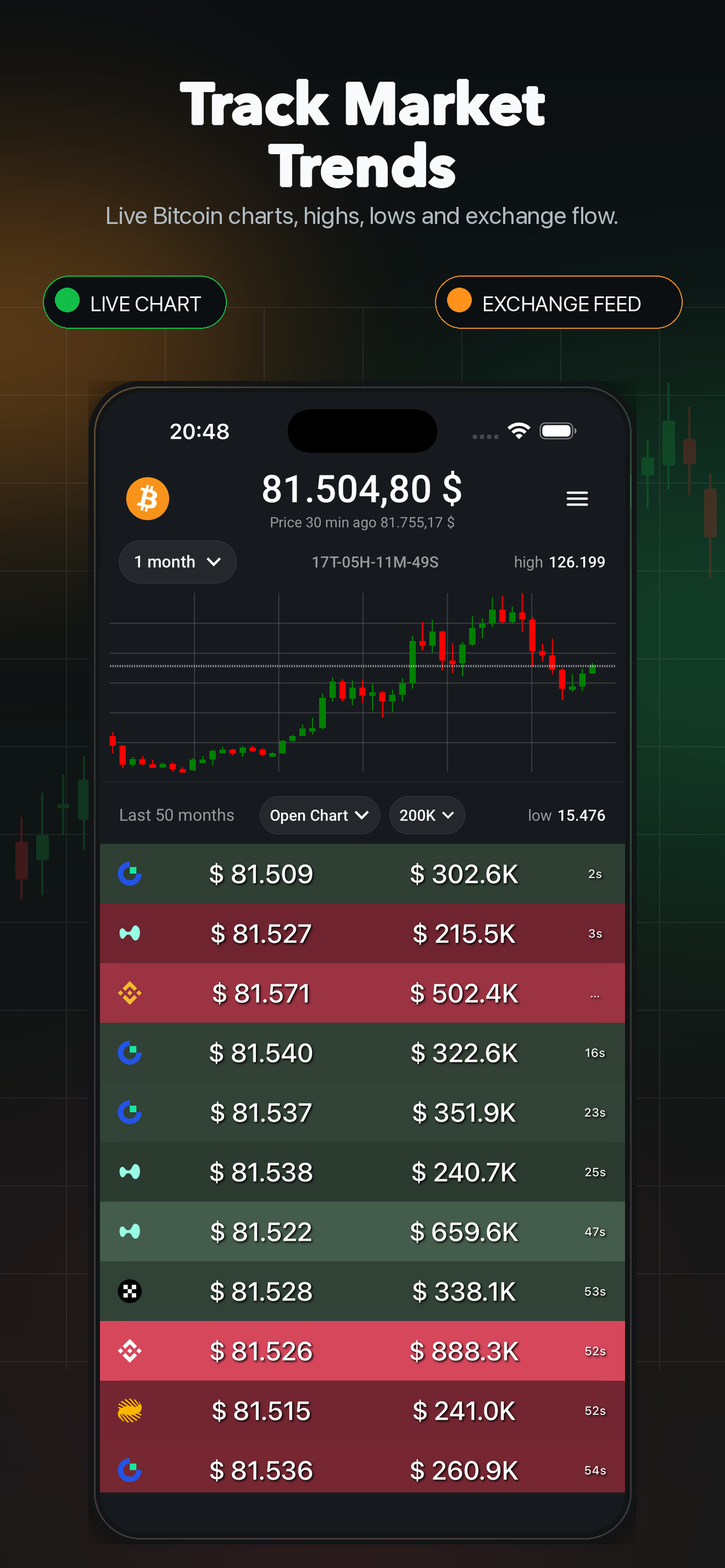725x1568 pixels.
Task: Select trade volume $ 215.5K
Action: tap(464, 934)
